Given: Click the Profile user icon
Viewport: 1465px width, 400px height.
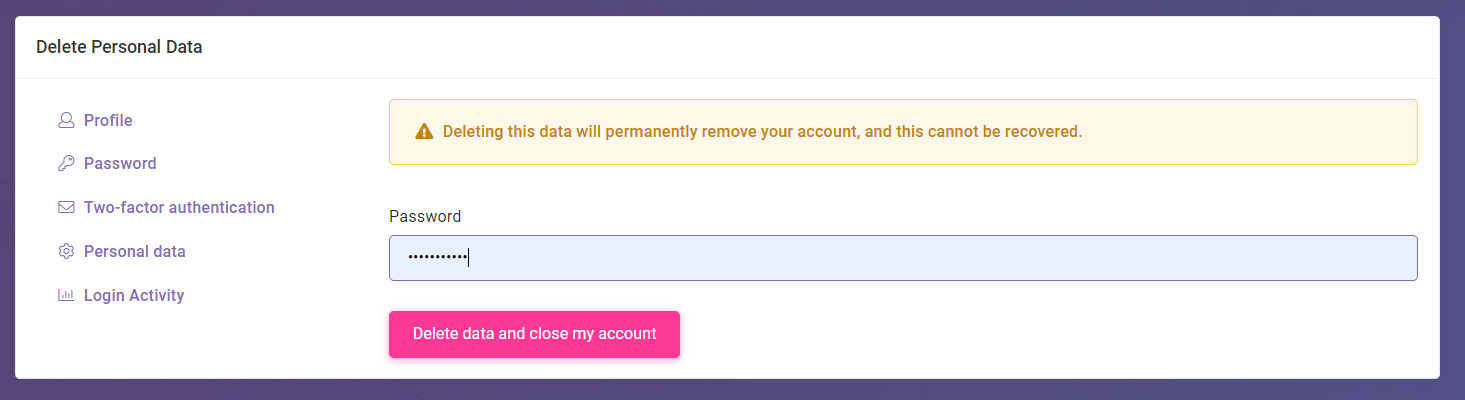Looking at the screenshot, I should click(x=66, y=120).
